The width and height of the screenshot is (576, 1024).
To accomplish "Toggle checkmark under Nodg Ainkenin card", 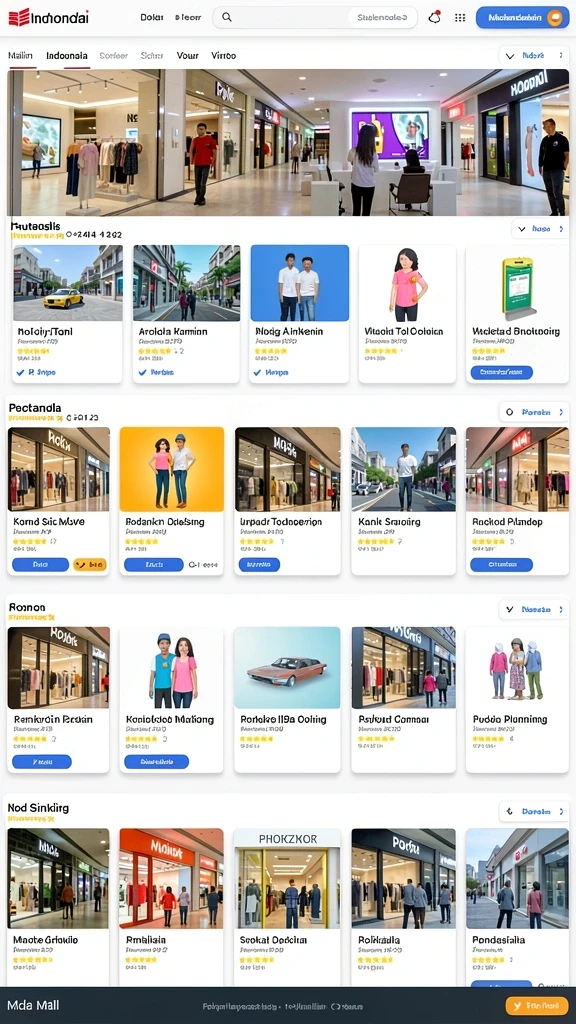I will [x=257, y=372].
